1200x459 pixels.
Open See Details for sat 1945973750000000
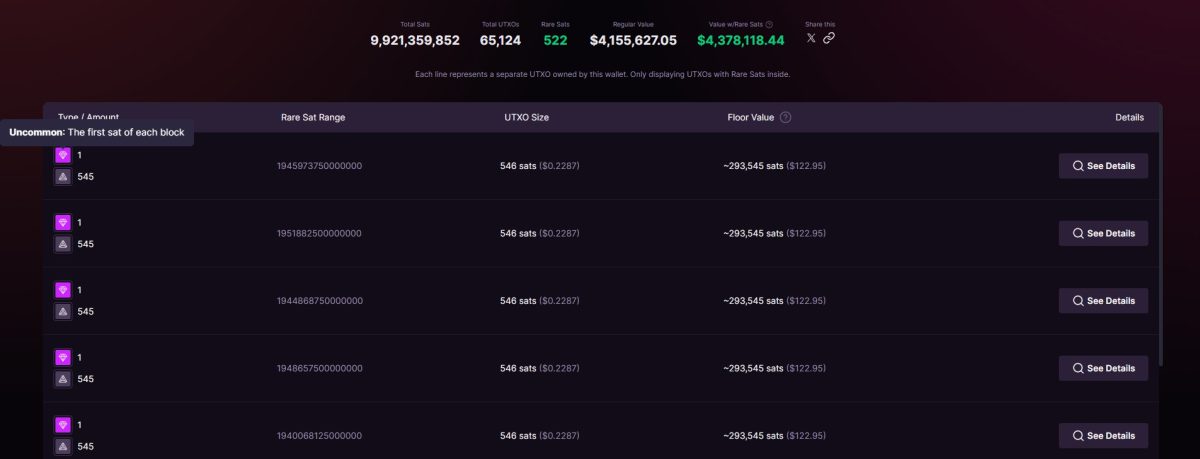[1103, 166]
